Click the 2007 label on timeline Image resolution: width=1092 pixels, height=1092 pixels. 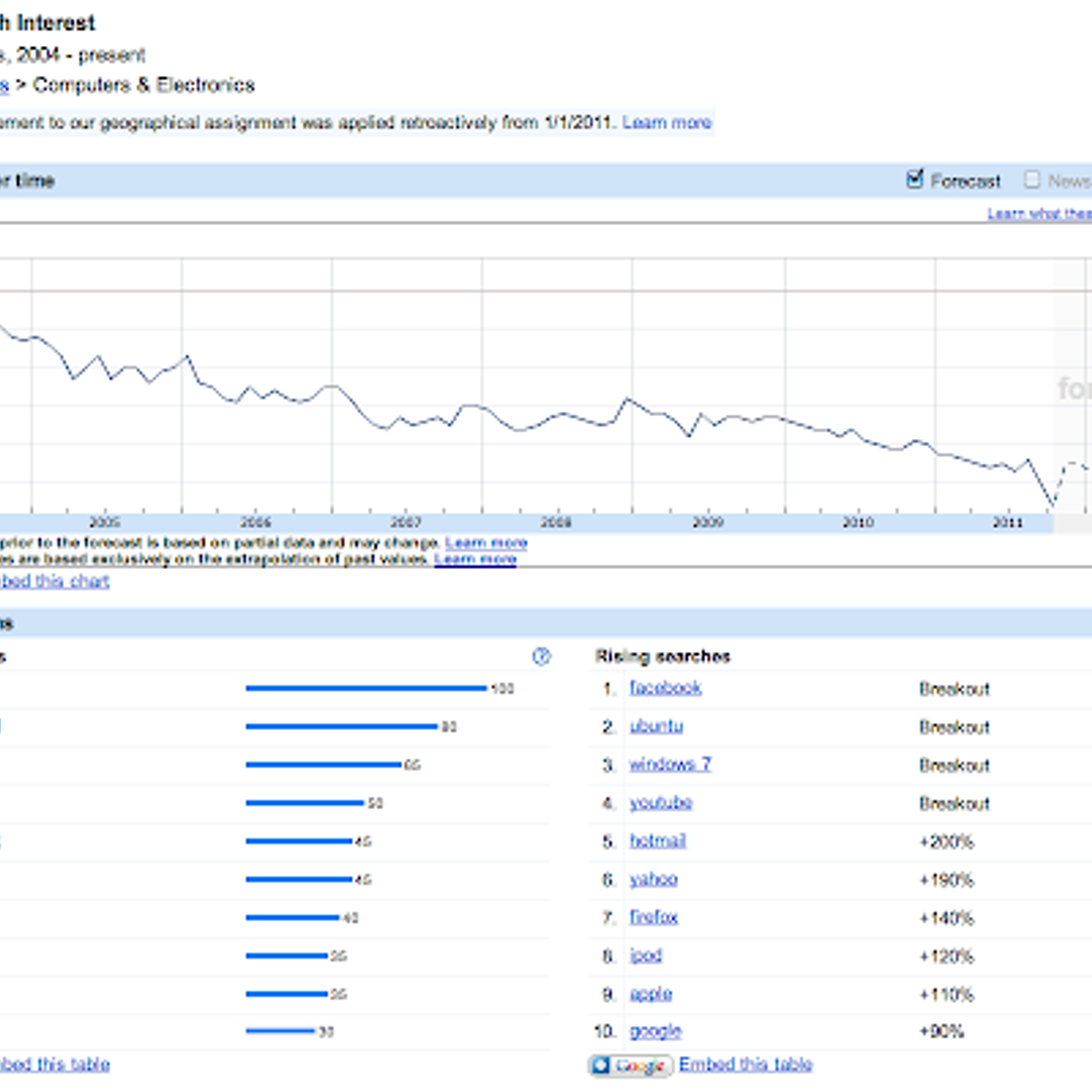405,523
